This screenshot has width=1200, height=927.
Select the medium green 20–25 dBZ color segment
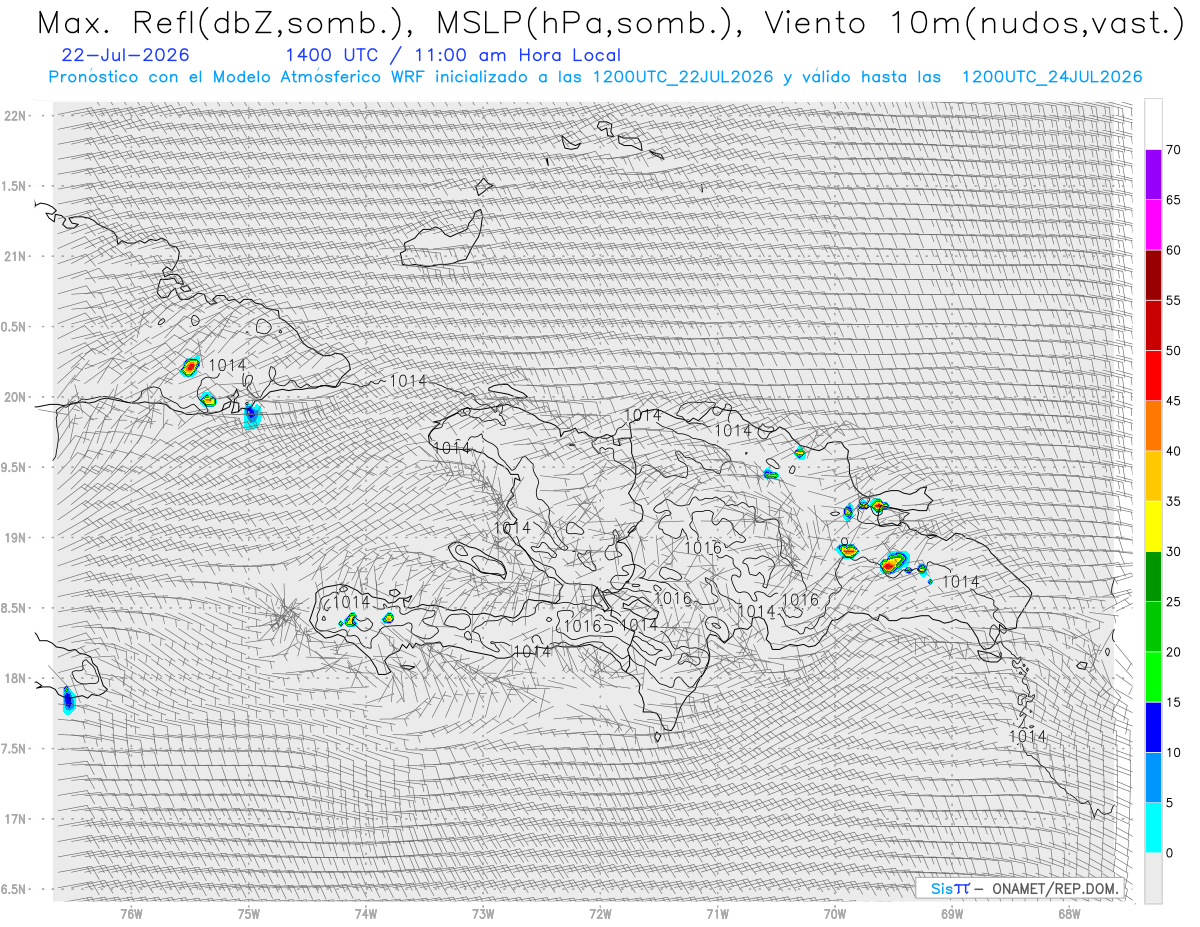tap(1153, 627)
